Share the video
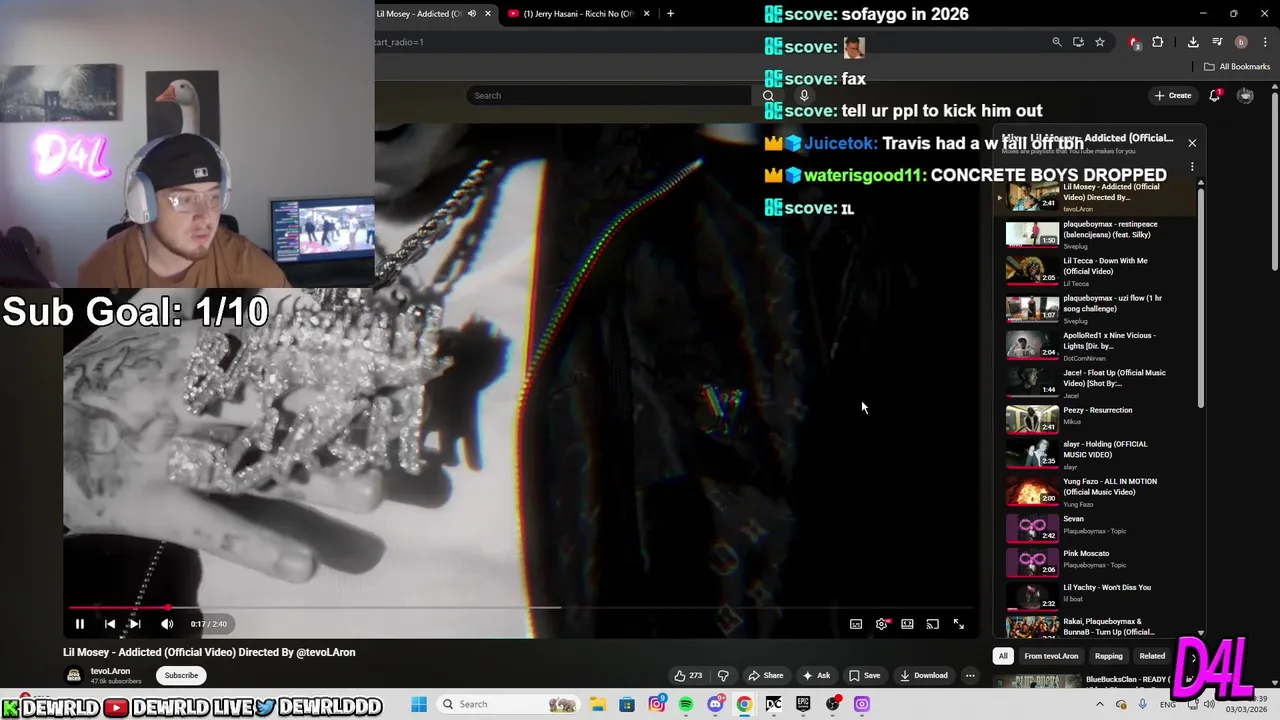1280x720 pixels. [766, 675]
